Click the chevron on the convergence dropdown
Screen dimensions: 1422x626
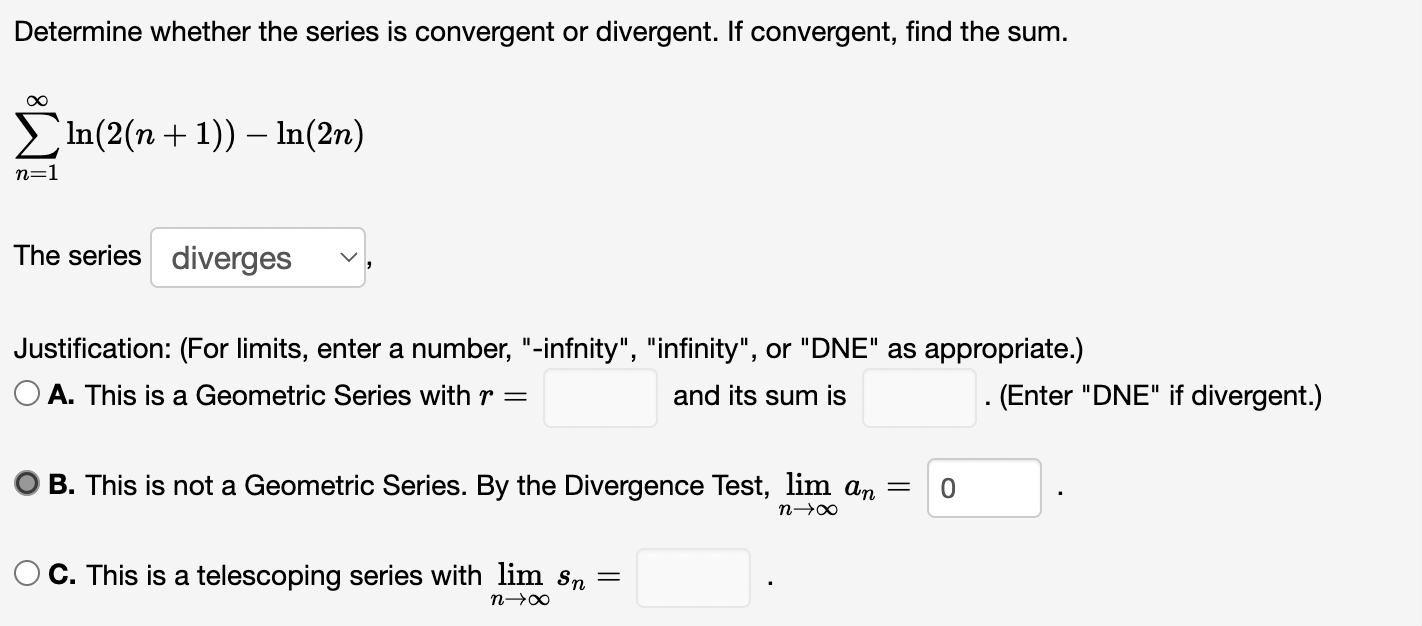tap(347, 258)
